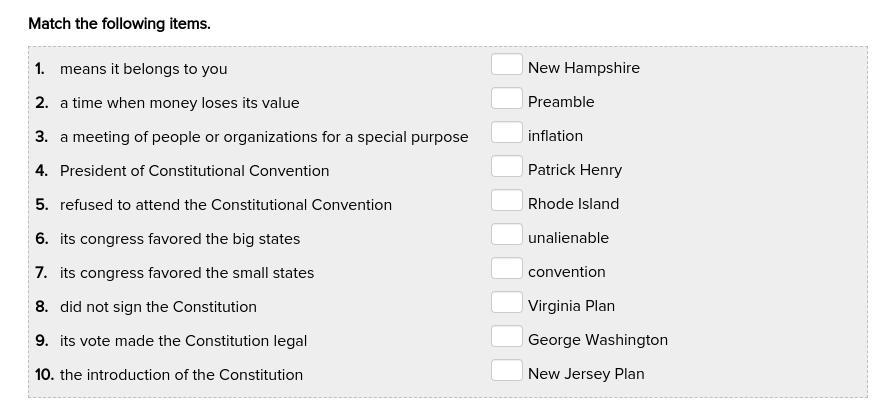The height and width of the screenshot is (413, 892).
Task: Select the answer box beside Patrick Henry
Action: coord(506,166)
